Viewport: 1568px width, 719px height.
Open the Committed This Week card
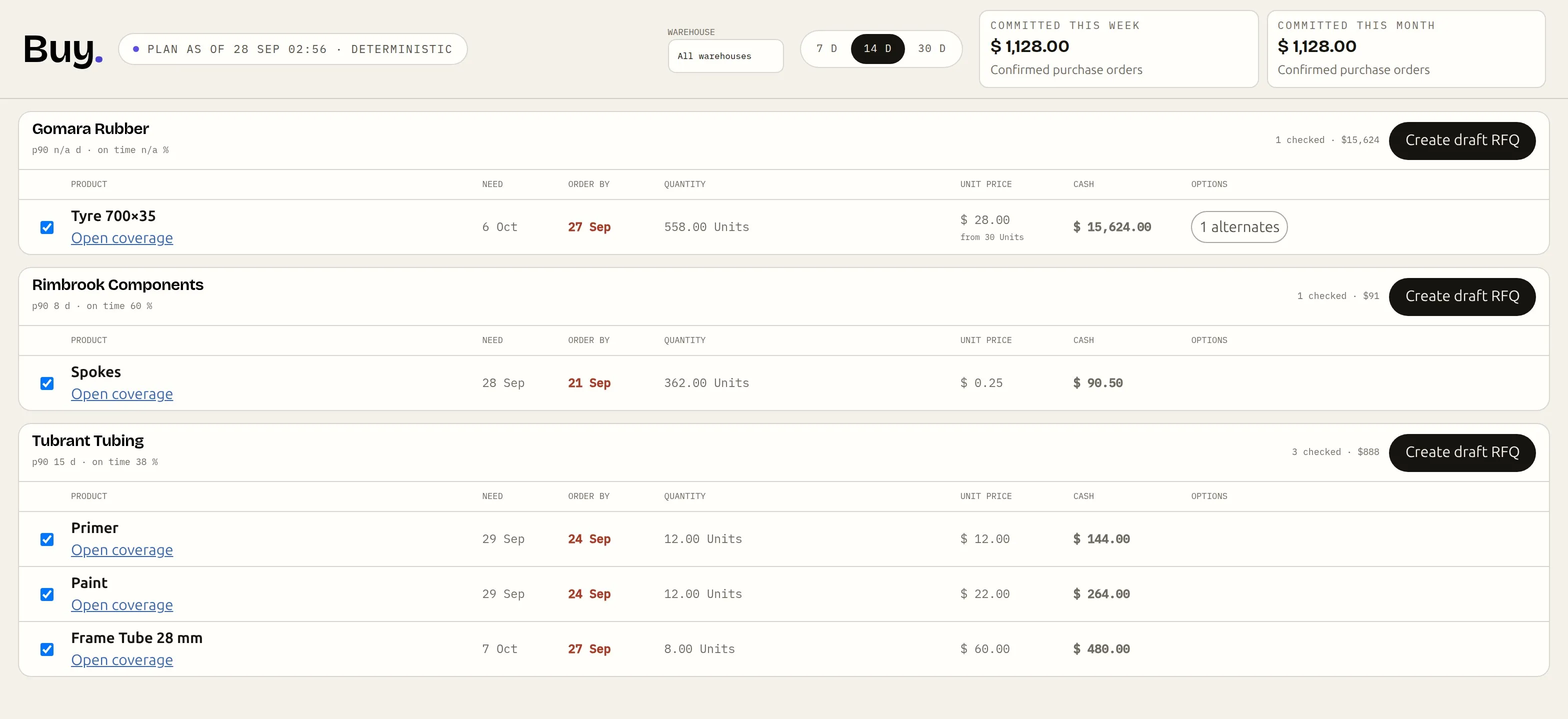[x=1118, y=48]
